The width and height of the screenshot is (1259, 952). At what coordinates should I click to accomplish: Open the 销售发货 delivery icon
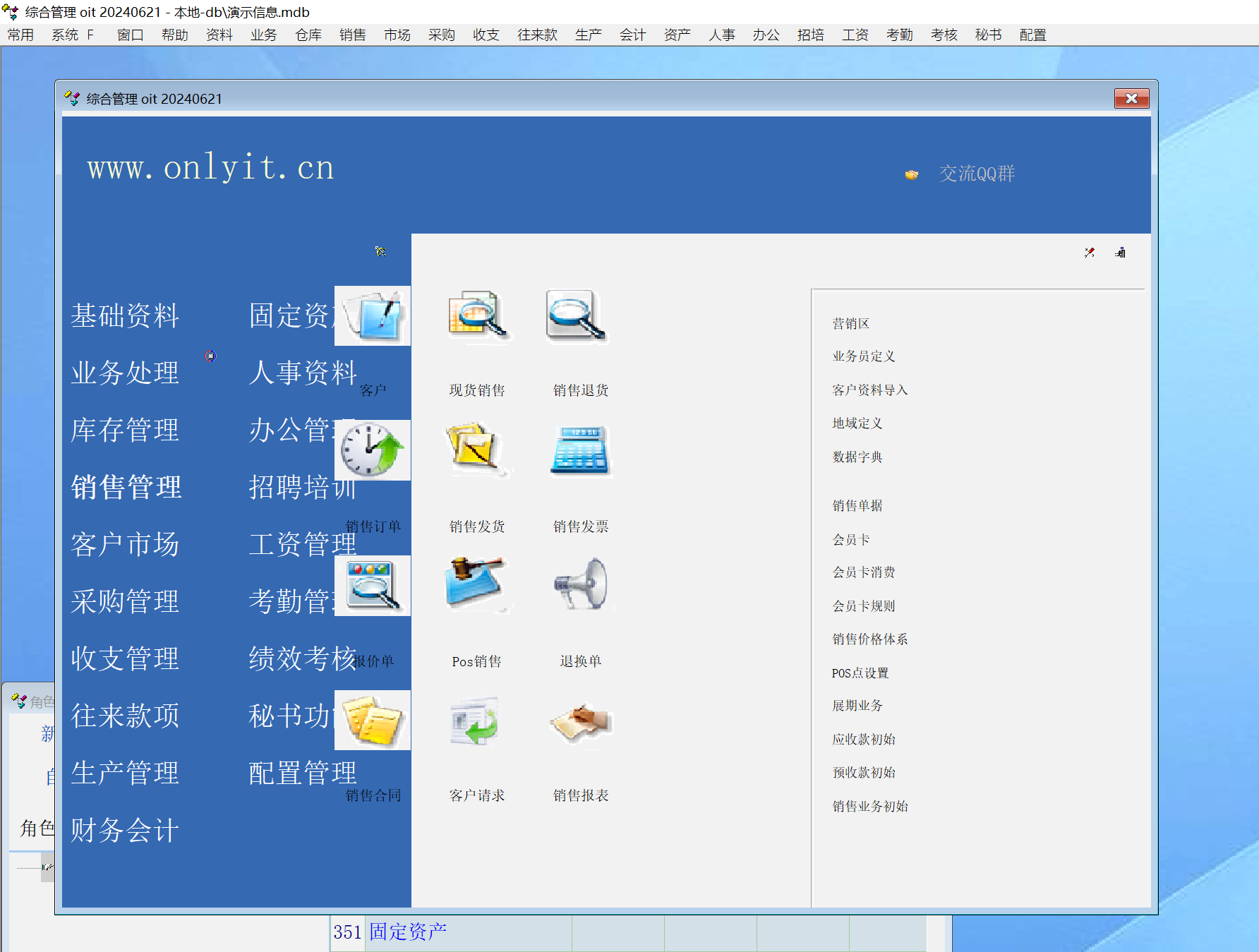(x=477, y=450)
